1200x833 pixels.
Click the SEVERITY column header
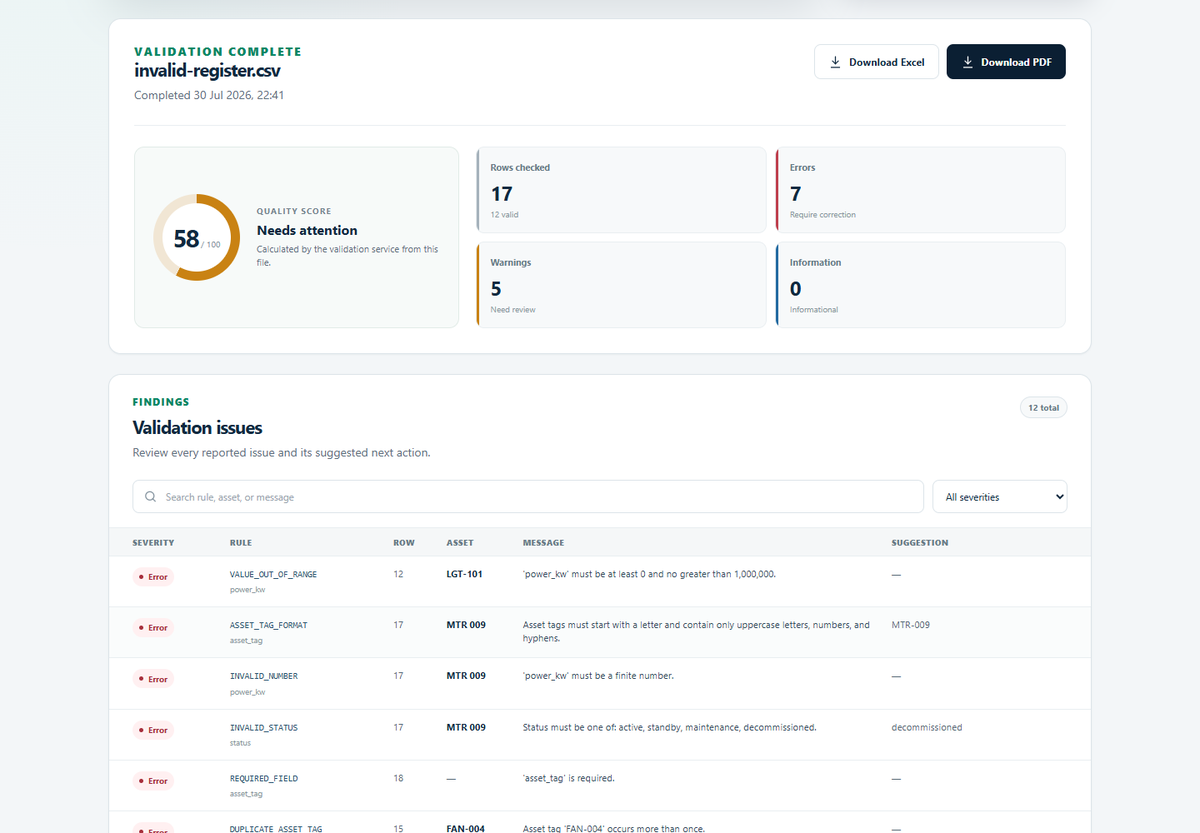[x=153, y=543]
